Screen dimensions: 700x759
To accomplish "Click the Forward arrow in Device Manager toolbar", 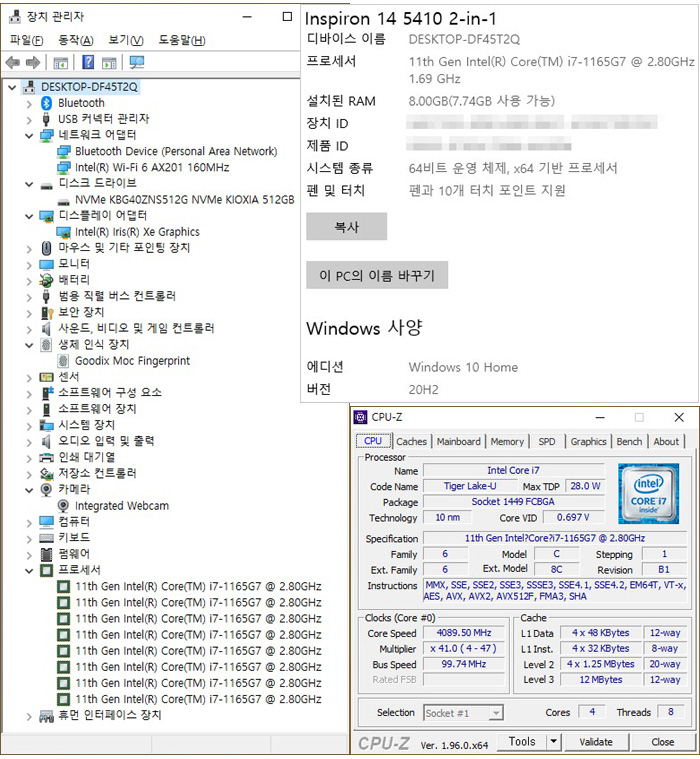I will (33, 62).
